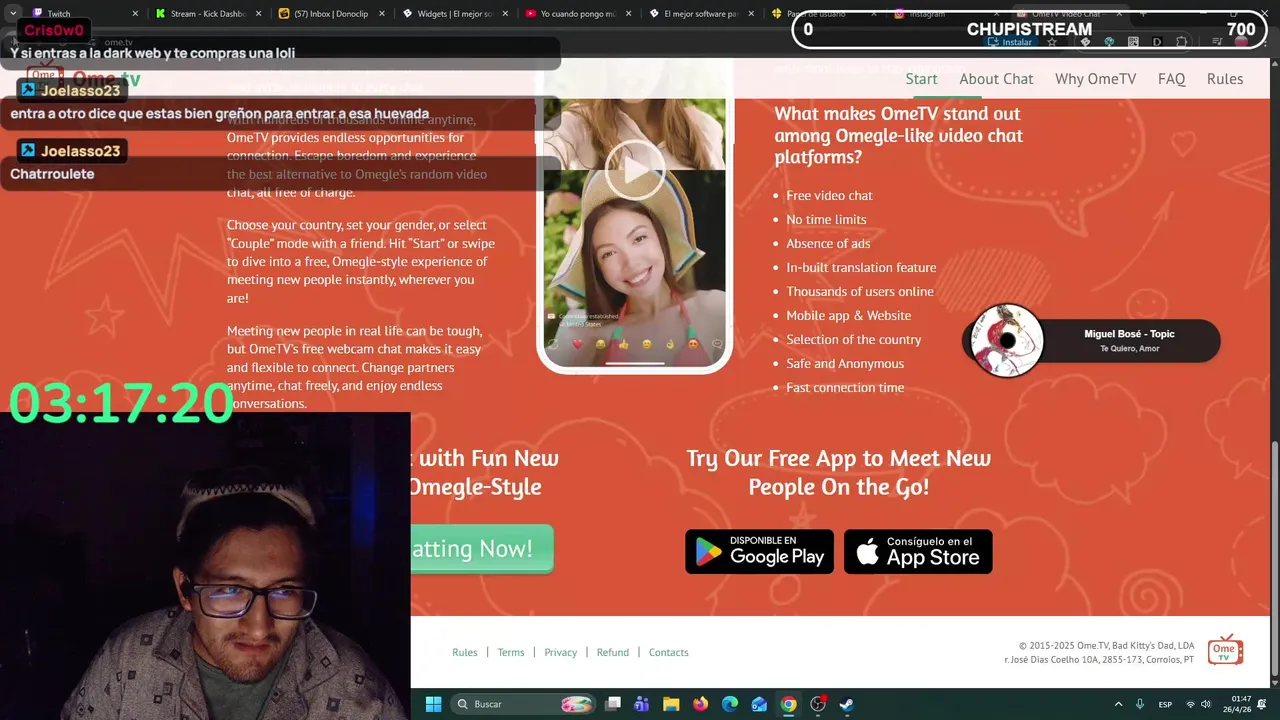The height and width of the screenshot is (720, 1280).
Task: Play the OmeTV phone demo video
Action: click(635, 170)
